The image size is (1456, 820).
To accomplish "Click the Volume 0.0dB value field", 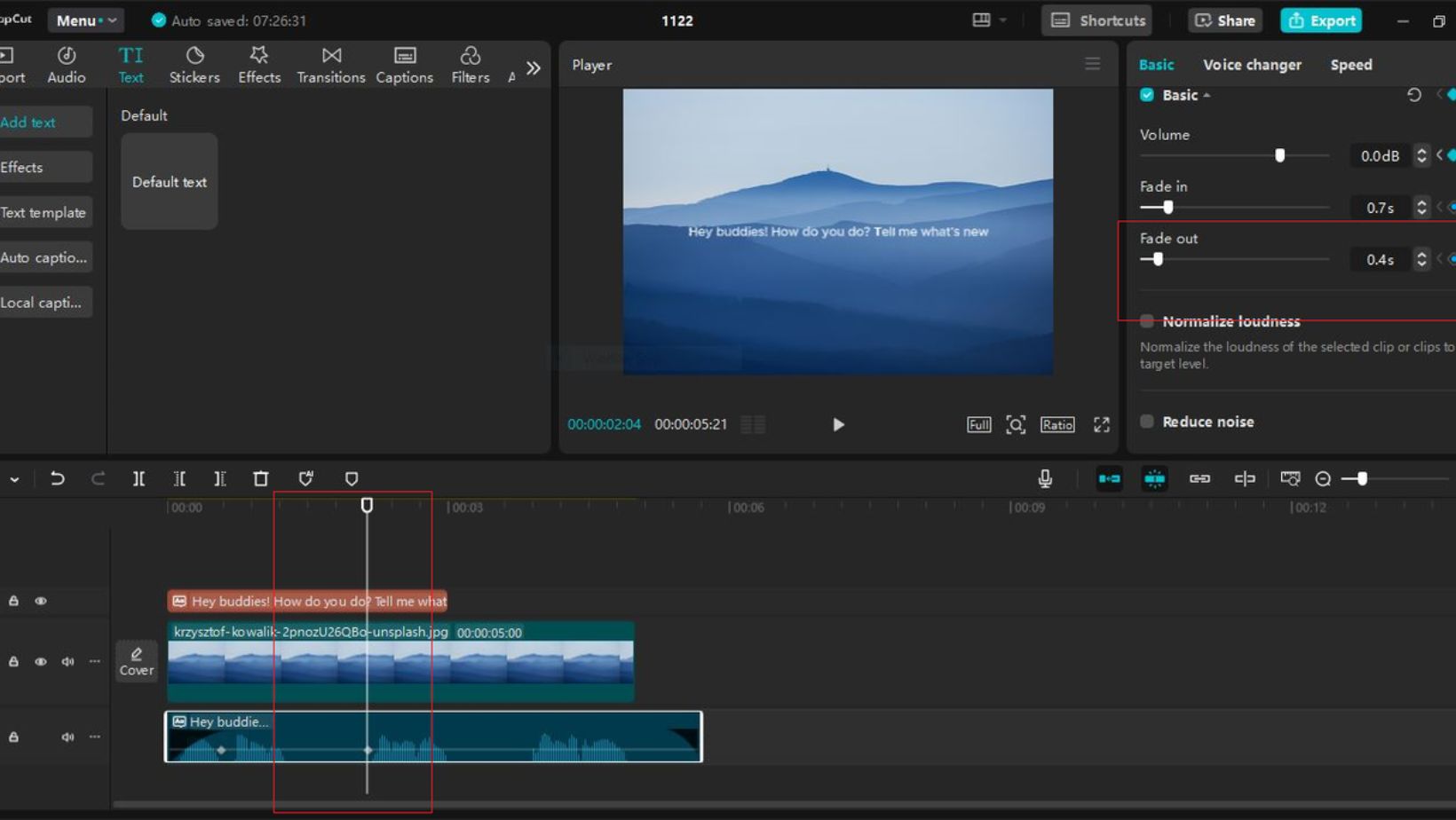I will [1379, 155].
